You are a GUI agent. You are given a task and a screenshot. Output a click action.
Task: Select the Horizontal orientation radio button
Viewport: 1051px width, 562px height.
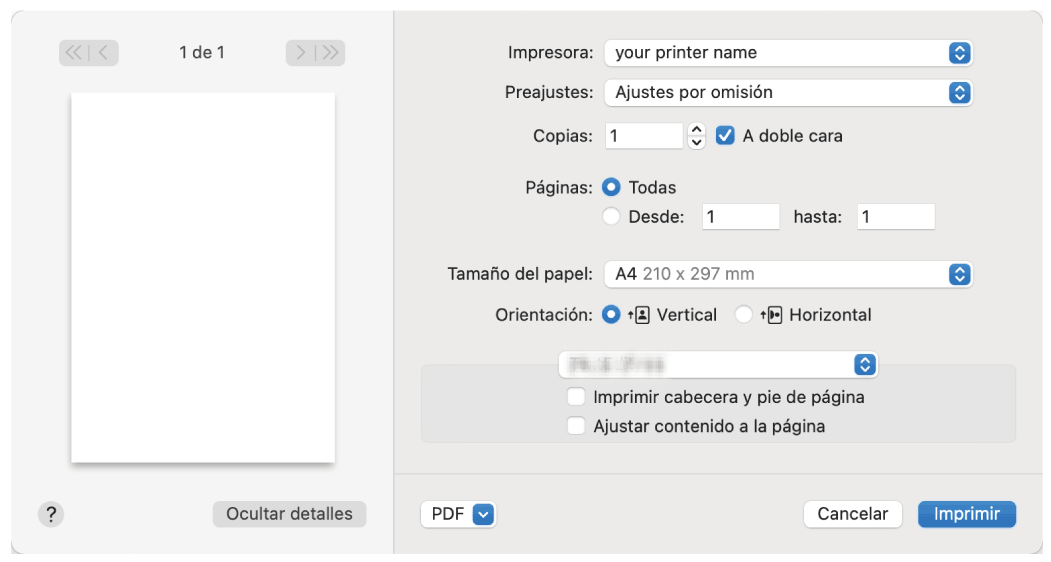click(744, 315)
